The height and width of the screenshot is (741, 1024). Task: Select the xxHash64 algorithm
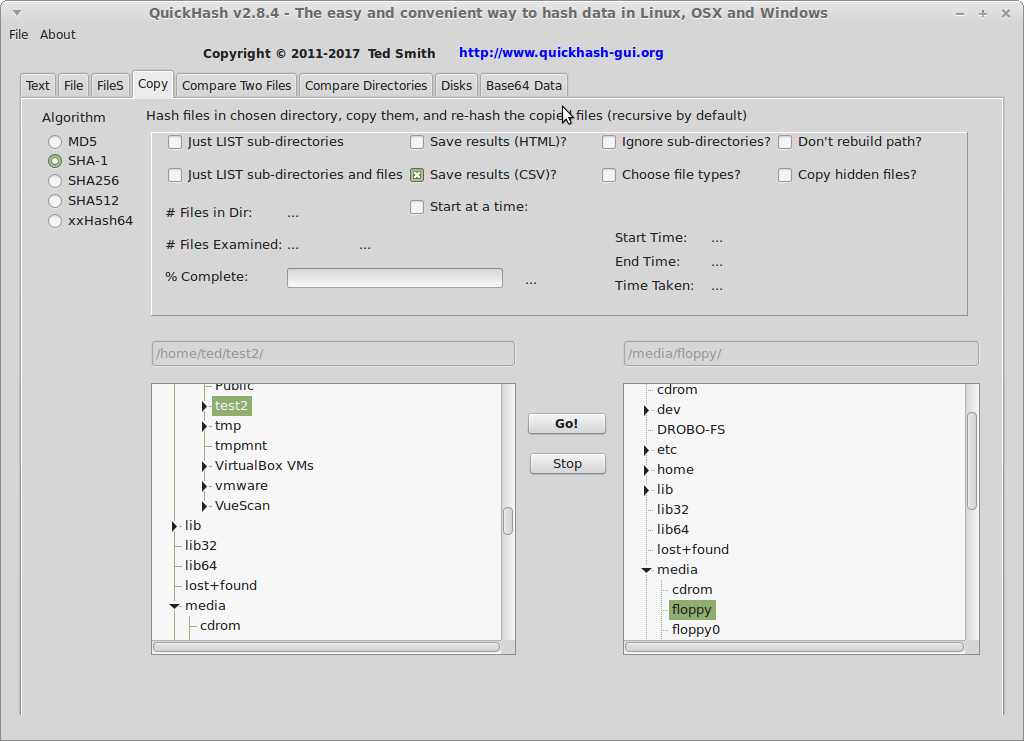(x=55, y=220)
